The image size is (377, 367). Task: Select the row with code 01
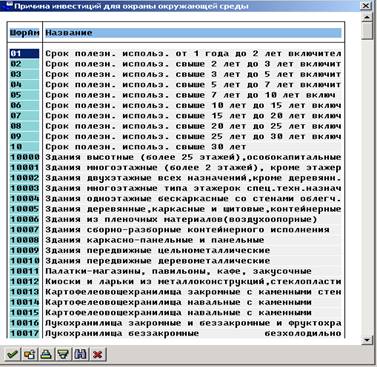(176, 53)
